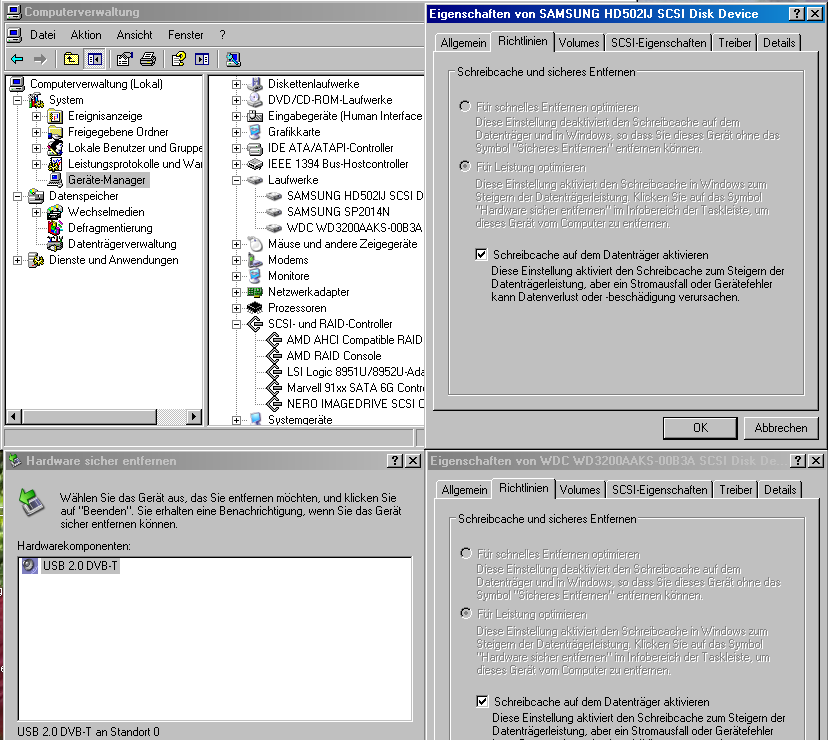Expand the Netzwerkadapter category
Viewport: 828px width, 740px height.
237,292
